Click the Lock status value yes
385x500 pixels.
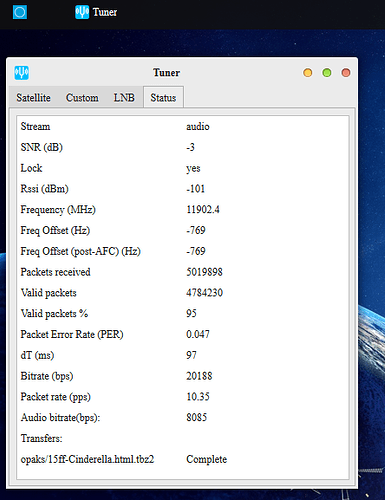pos(193,168)
